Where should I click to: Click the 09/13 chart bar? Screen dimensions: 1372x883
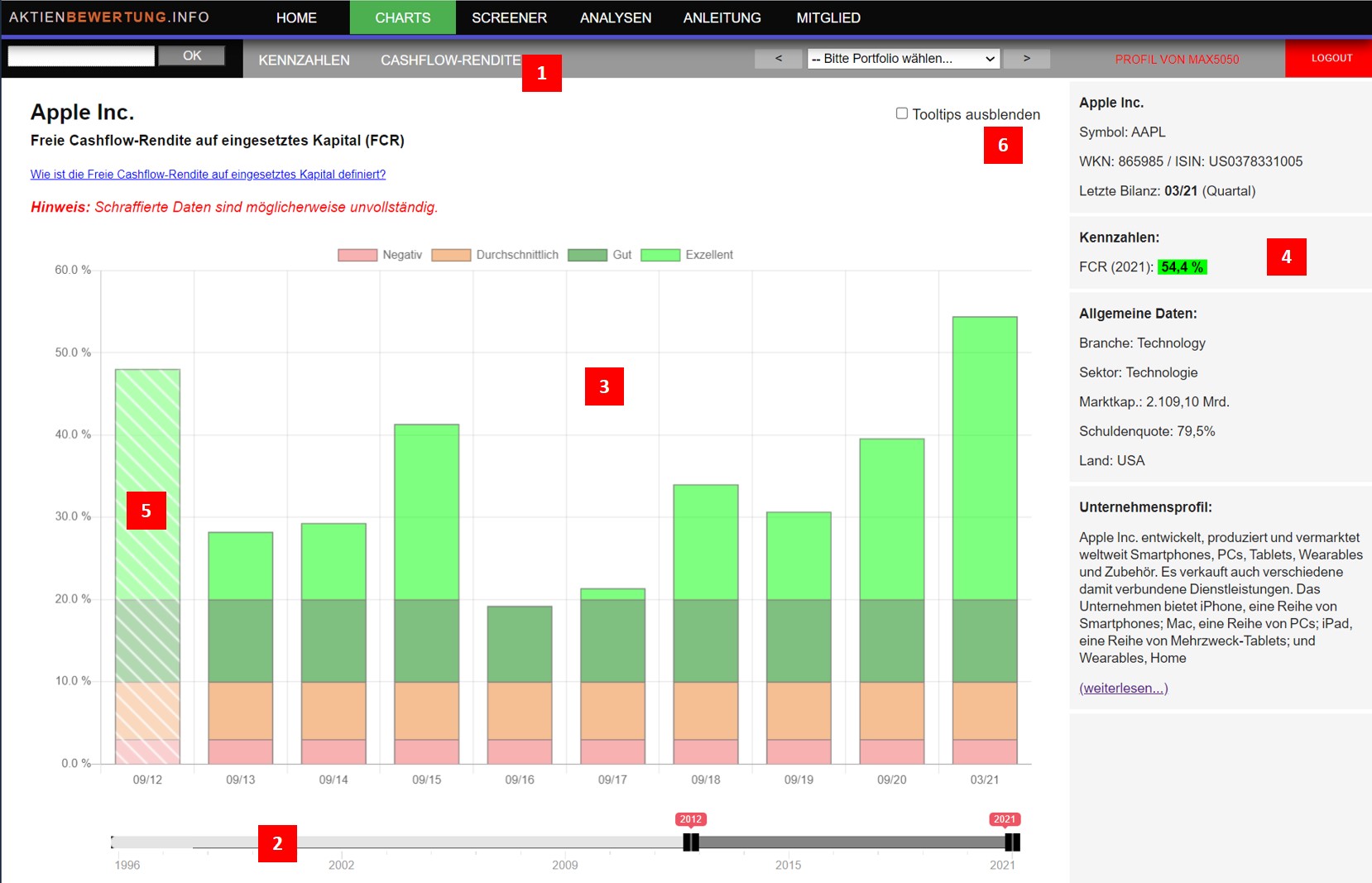coord(241,648)
